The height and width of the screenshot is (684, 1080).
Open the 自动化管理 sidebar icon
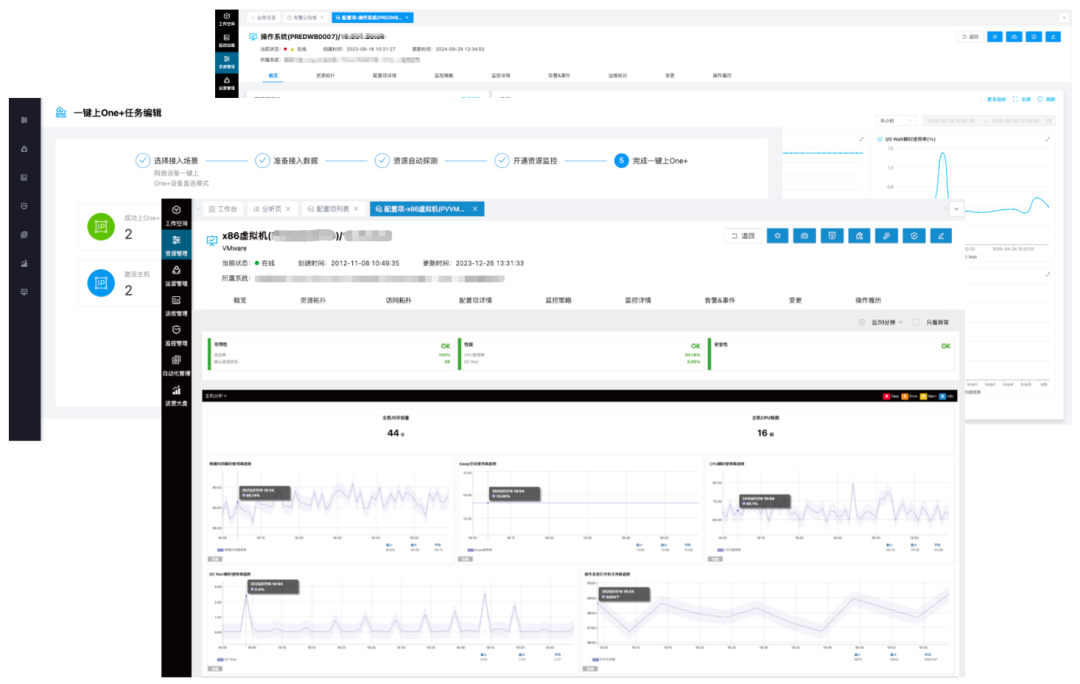coord(176,365)
